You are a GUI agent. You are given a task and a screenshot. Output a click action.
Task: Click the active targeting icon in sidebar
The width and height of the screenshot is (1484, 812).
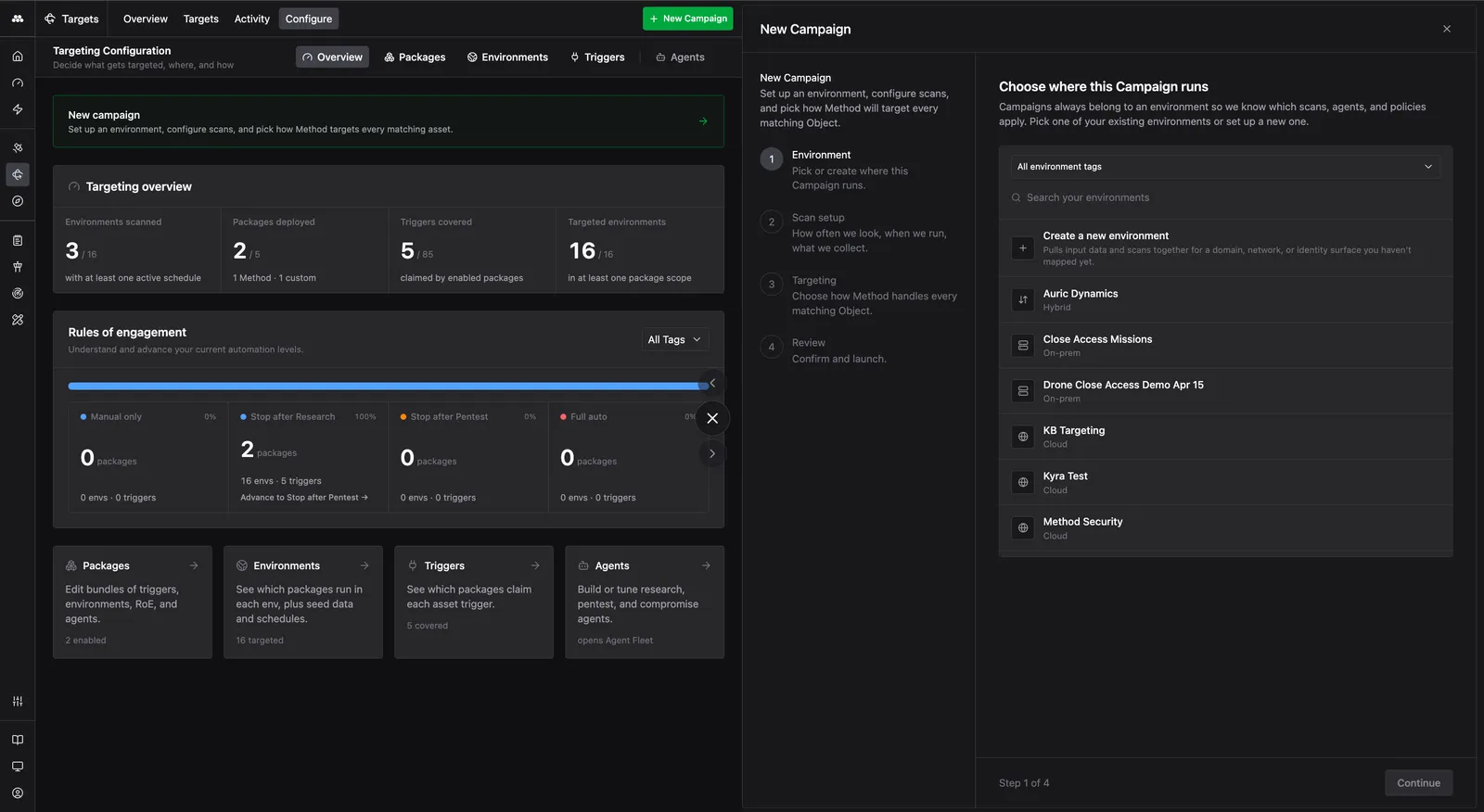click(18, 174)
